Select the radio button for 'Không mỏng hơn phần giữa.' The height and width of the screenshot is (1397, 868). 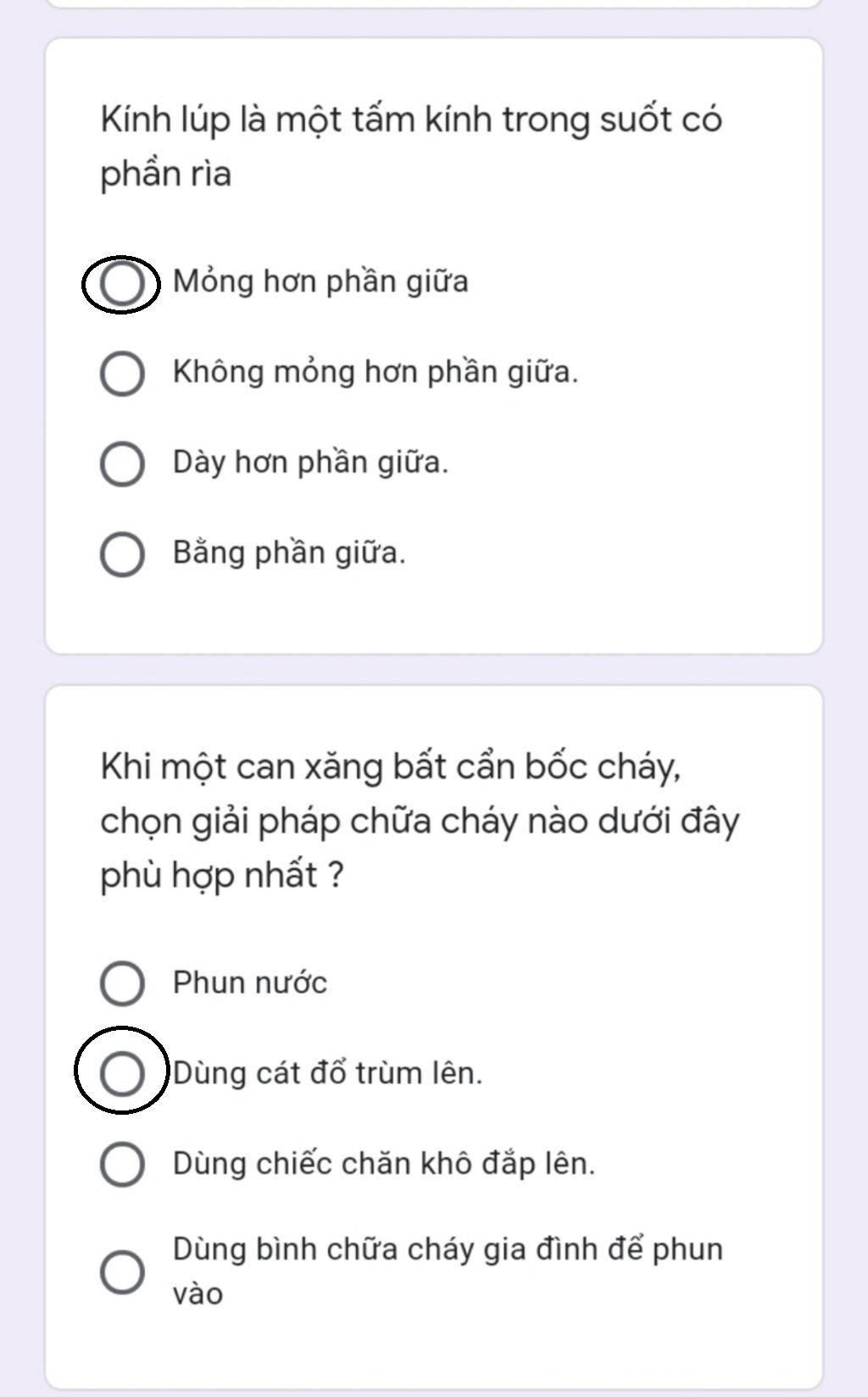click(122, 373)
